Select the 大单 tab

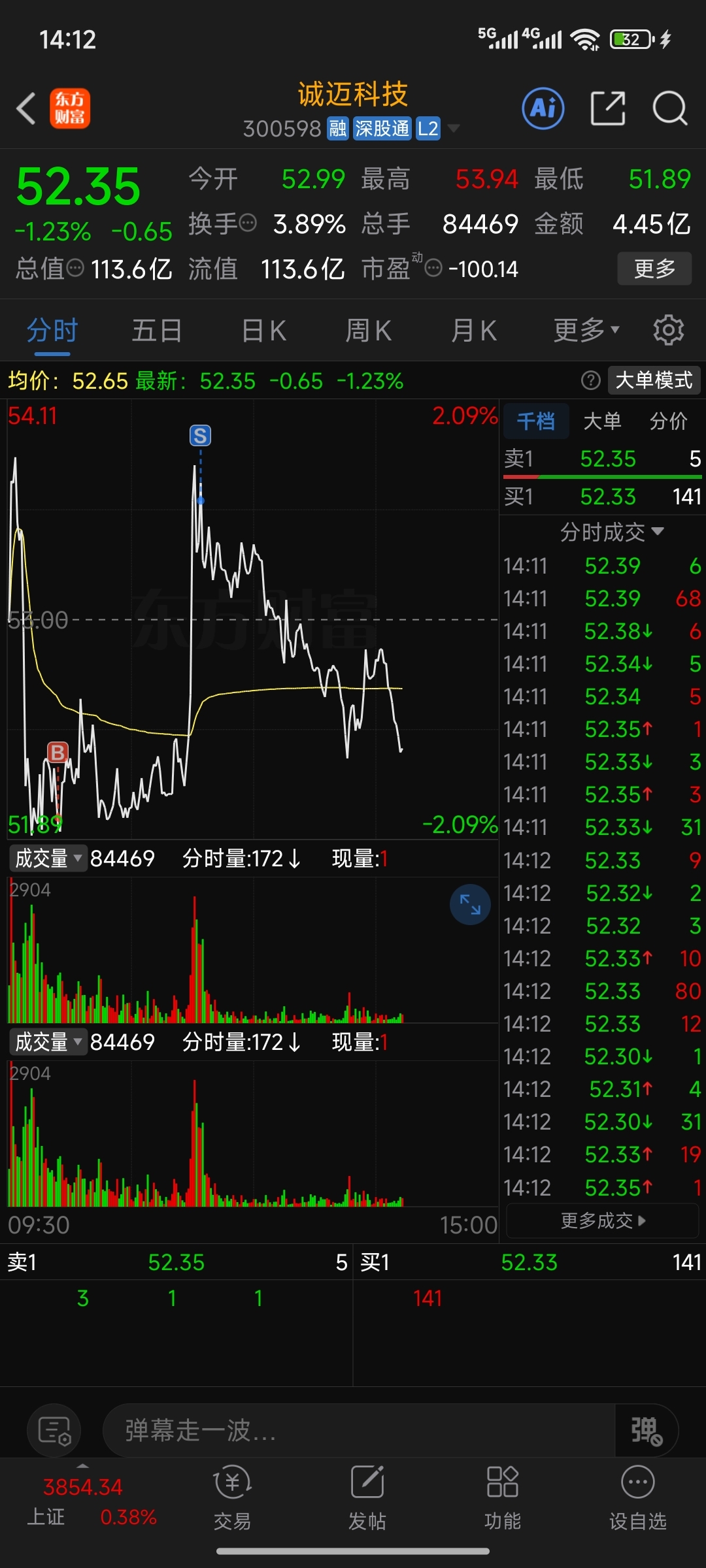(x=602, y=421)
